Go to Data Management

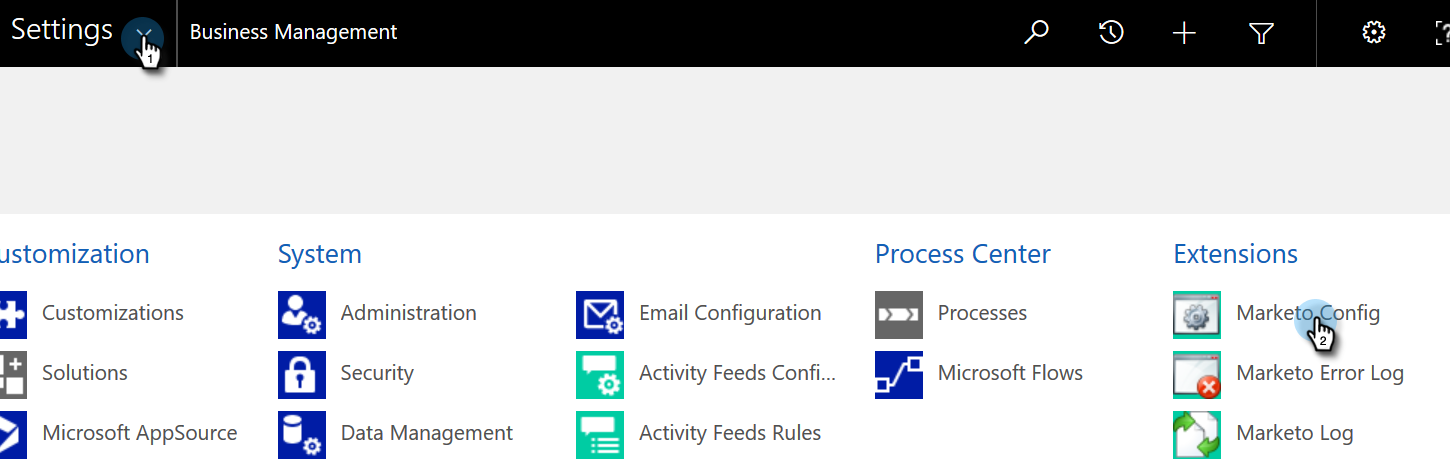point(426,434)
